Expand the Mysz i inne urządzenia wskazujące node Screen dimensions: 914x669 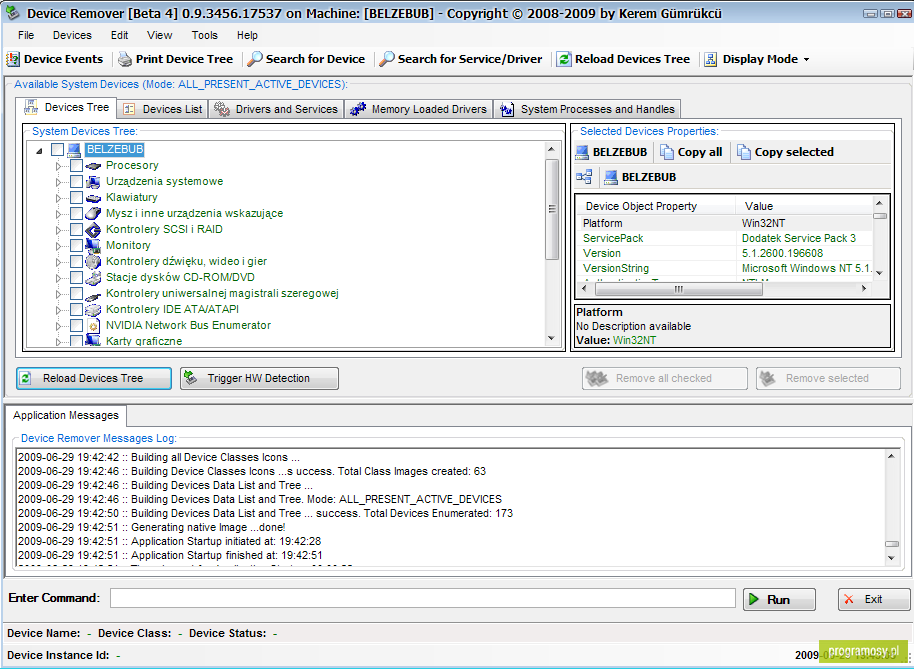pyautogui.click(x=58, y=214)
